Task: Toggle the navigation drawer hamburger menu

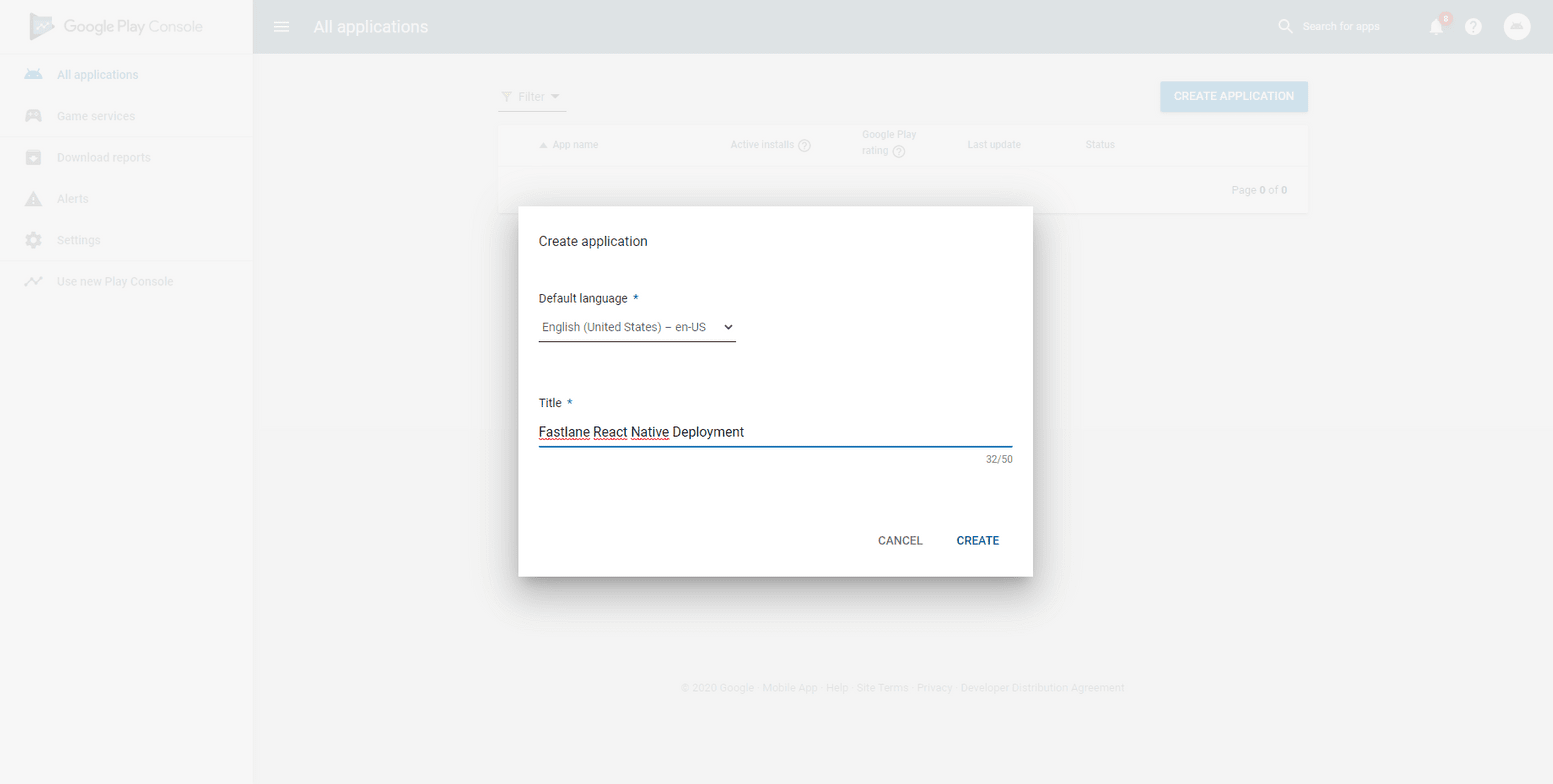Action: coord(281,27)
